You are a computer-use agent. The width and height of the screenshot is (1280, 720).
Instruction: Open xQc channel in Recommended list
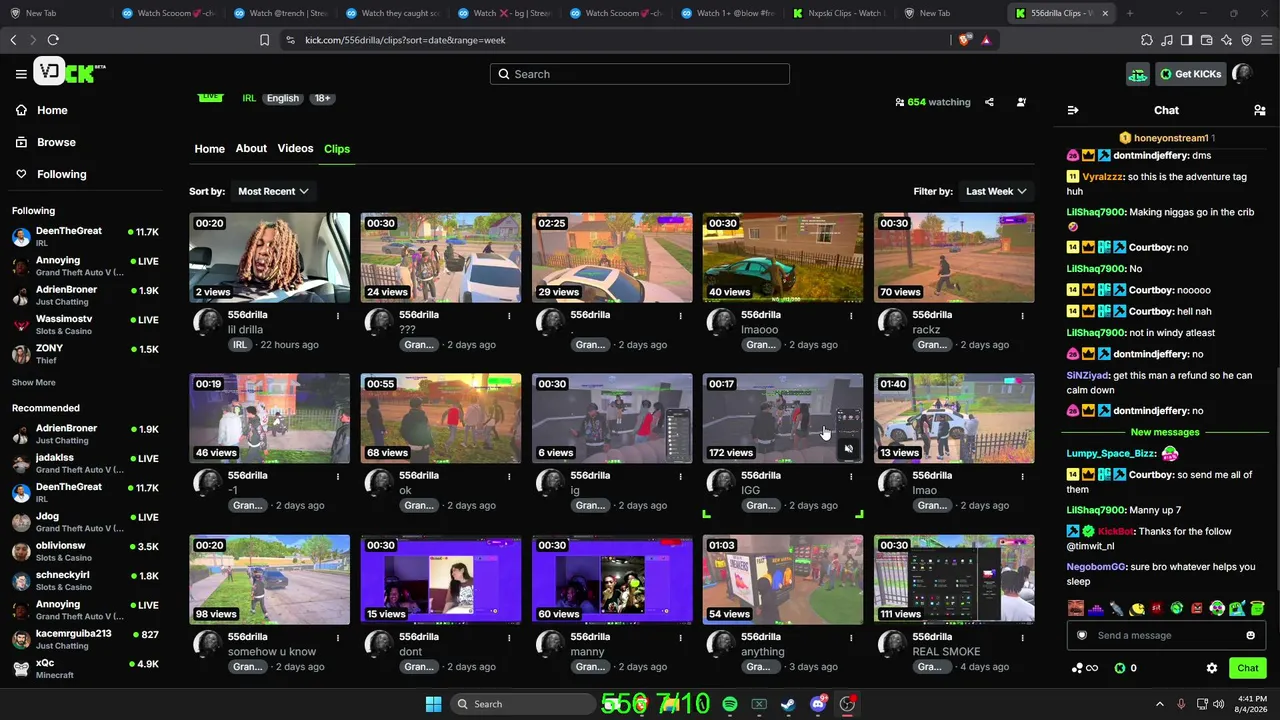click(85, 668)
